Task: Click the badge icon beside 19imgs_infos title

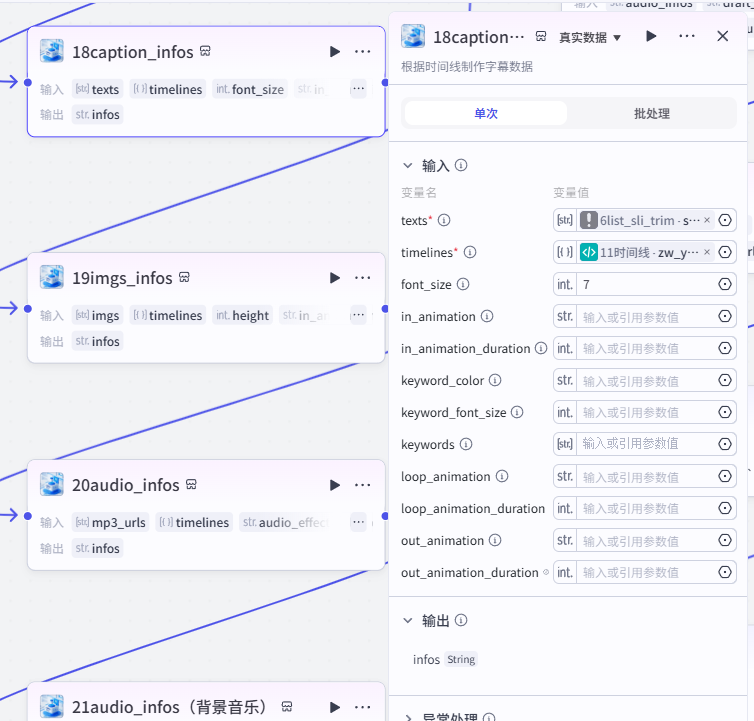Action: click(184, 277)
